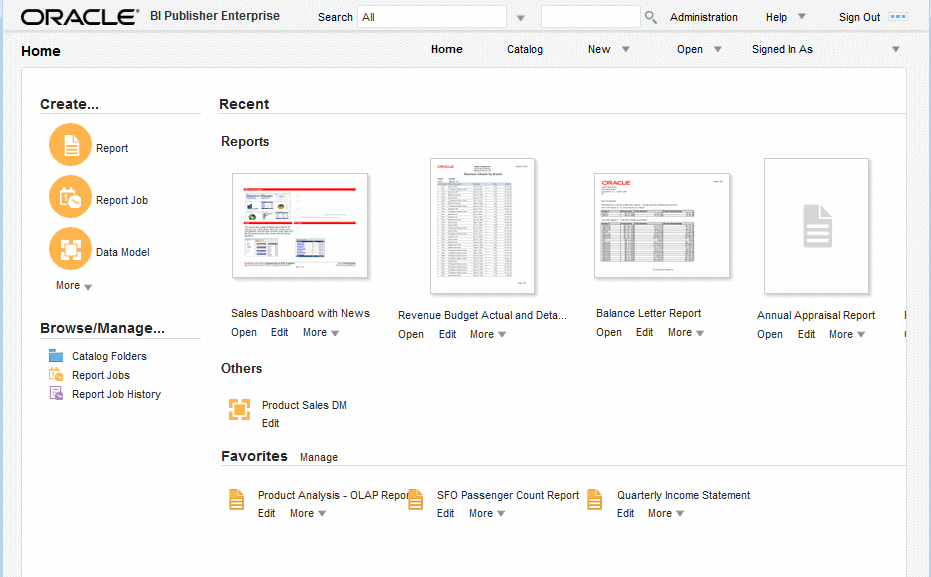The height and width of the screenshot is (577, 931).
Task: Click Edit under Product Sales DM
Action: coord(271,423)
